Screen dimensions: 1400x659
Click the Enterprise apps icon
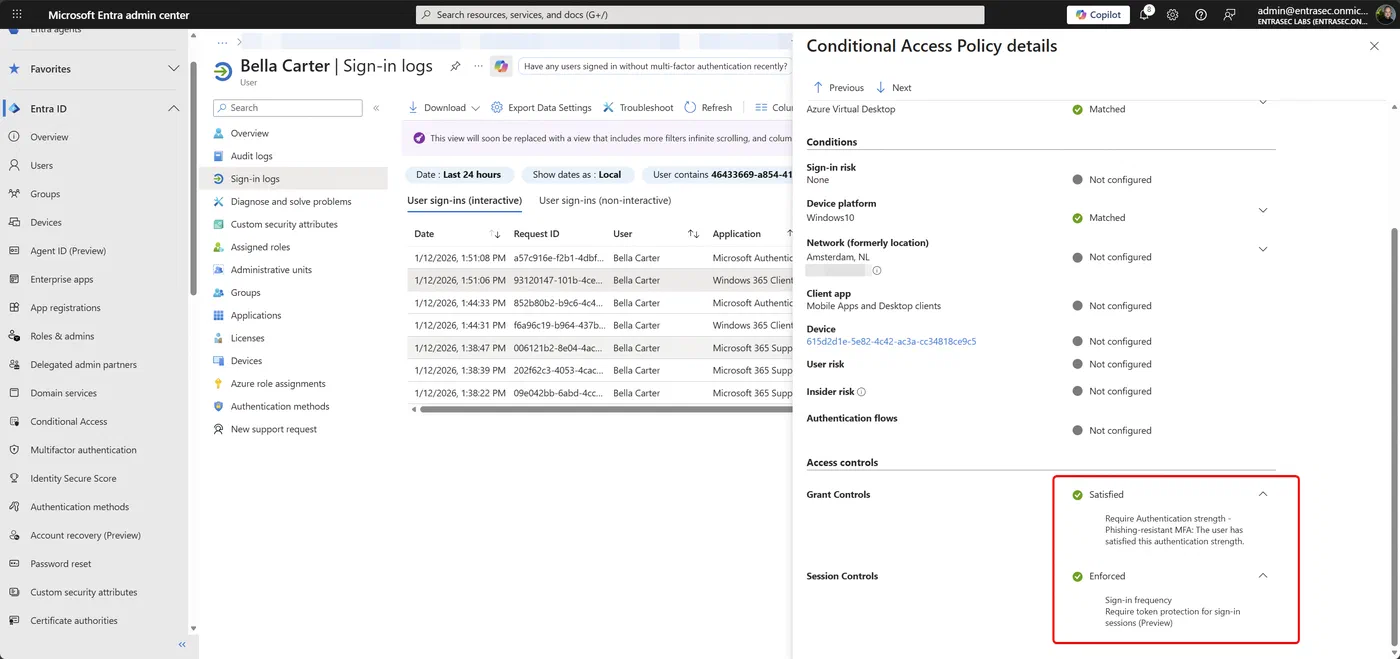coord(14,279)
